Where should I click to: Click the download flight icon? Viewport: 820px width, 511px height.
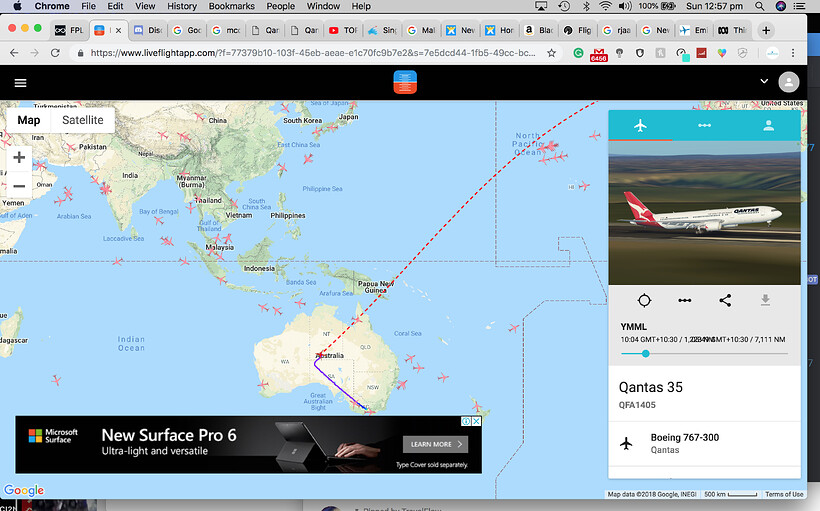tap(765, 300)
